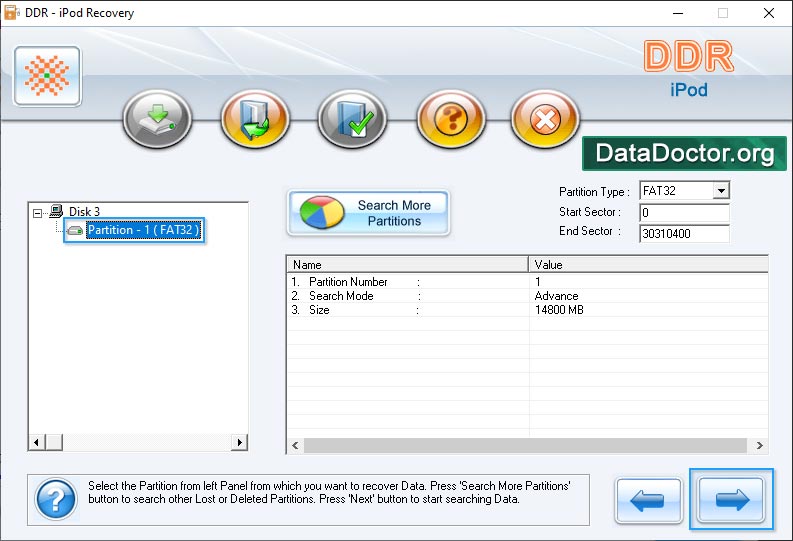Click the tree panel scrollbar thumb
This screenshot has width=793, height=541.
(x=54, y=442)
